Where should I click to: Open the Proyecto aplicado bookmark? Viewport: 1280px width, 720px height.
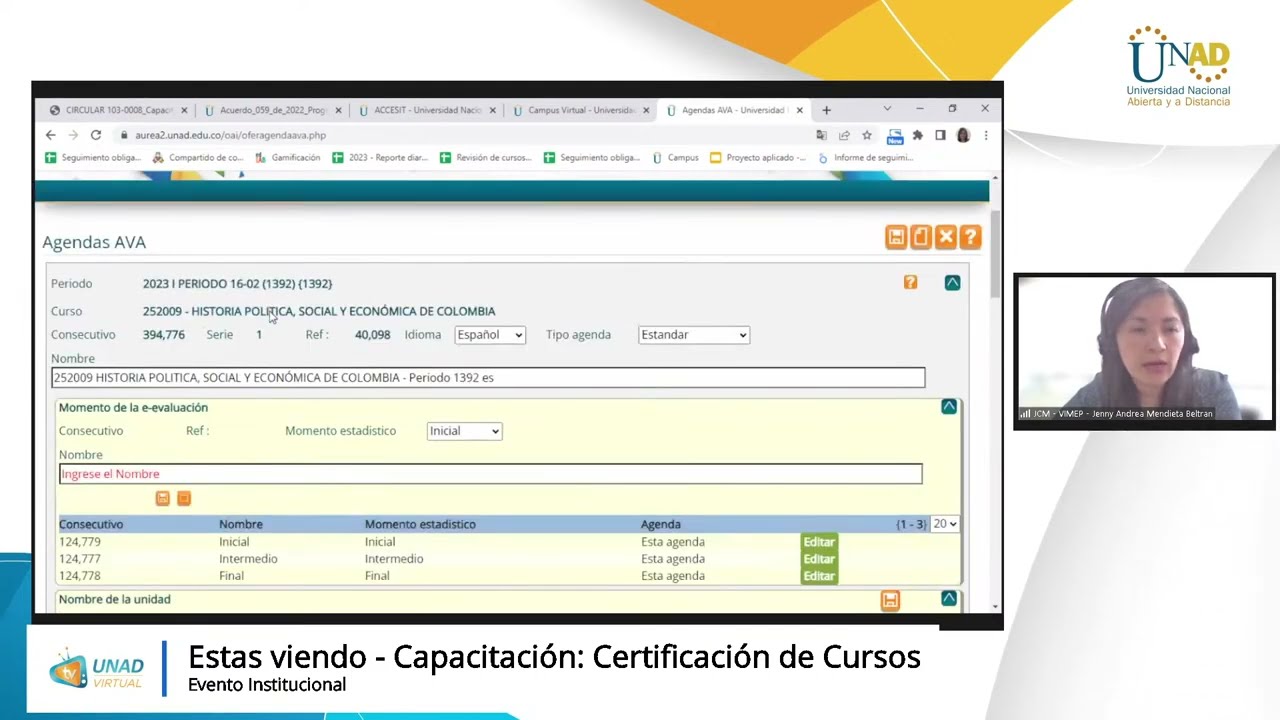pos(758,158)
